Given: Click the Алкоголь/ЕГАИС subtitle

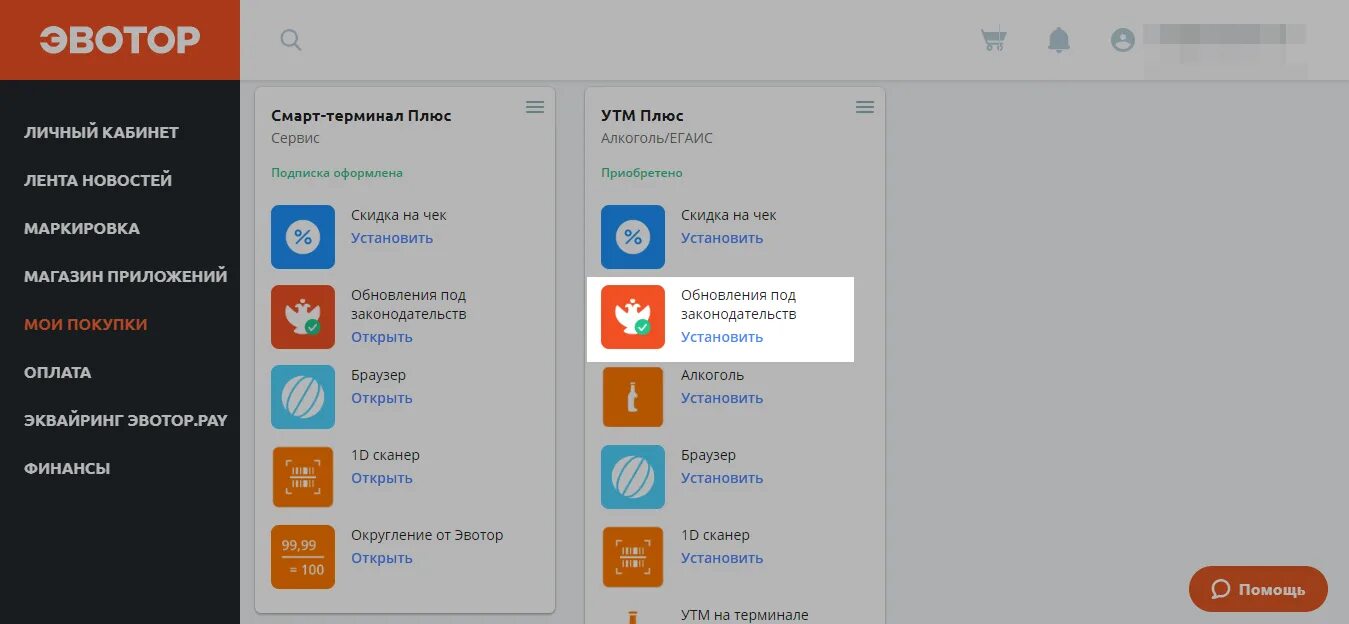Looking at the screenshot, I should pos(657,139).
